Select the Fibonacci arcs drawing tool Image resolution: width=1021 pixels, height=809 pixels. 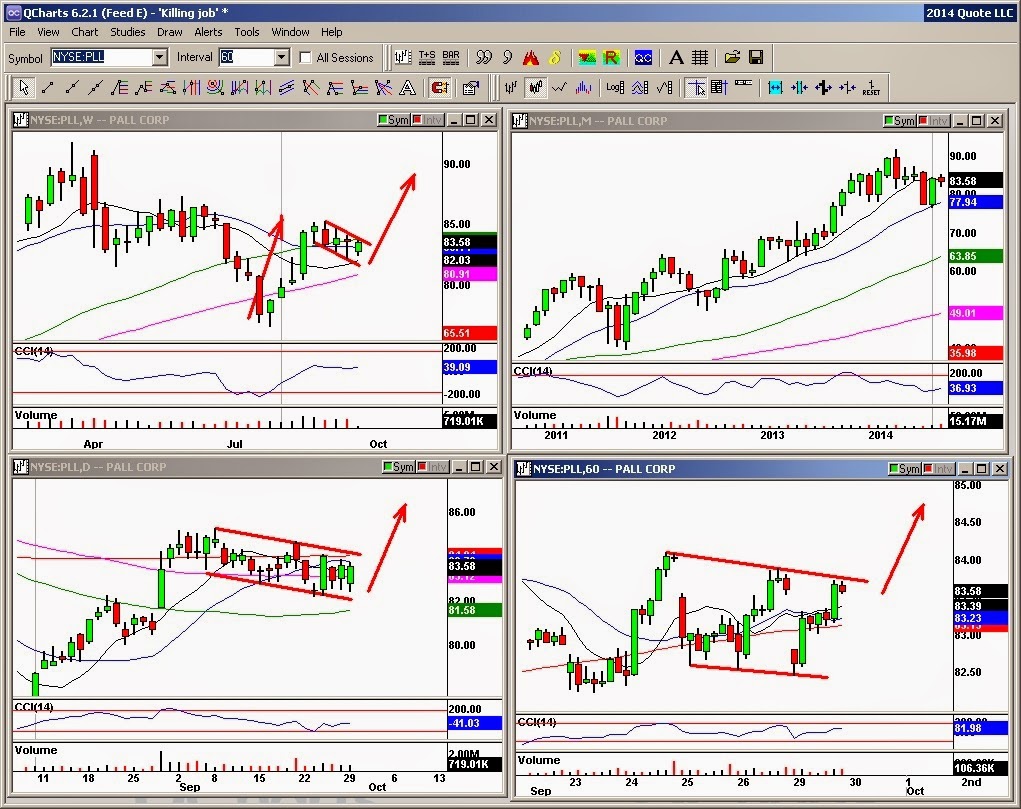click(x=216, y=87)
